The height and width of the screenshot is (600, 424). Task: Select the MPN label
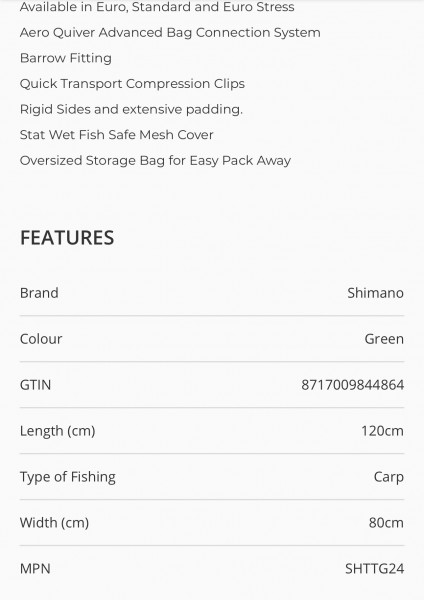(x=35, y=569)
